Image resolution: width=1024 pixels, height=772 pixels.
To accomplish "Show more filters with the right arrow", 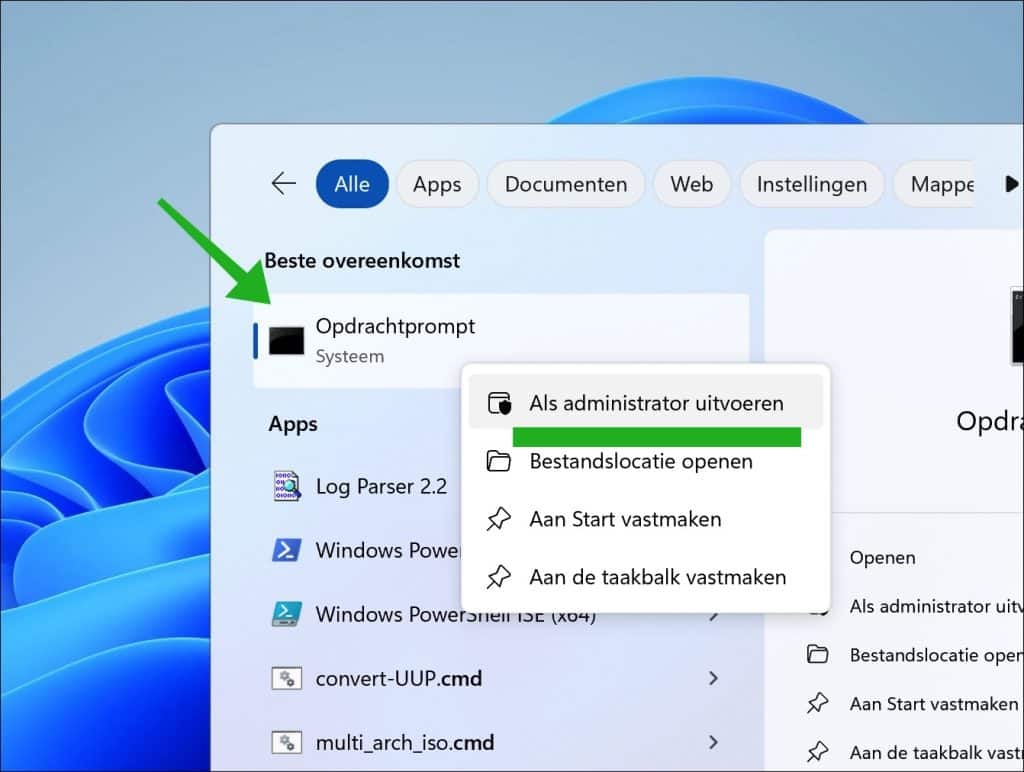I will click(x=1011, y=184).
